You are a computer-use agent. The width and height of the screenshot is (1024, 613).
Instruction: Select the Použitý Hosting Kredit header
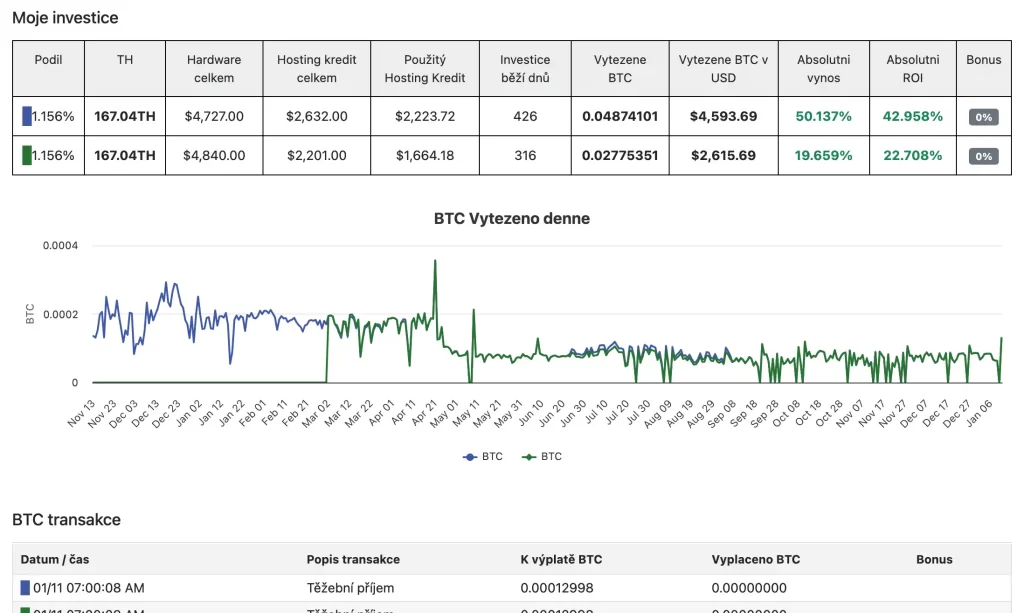424,69
